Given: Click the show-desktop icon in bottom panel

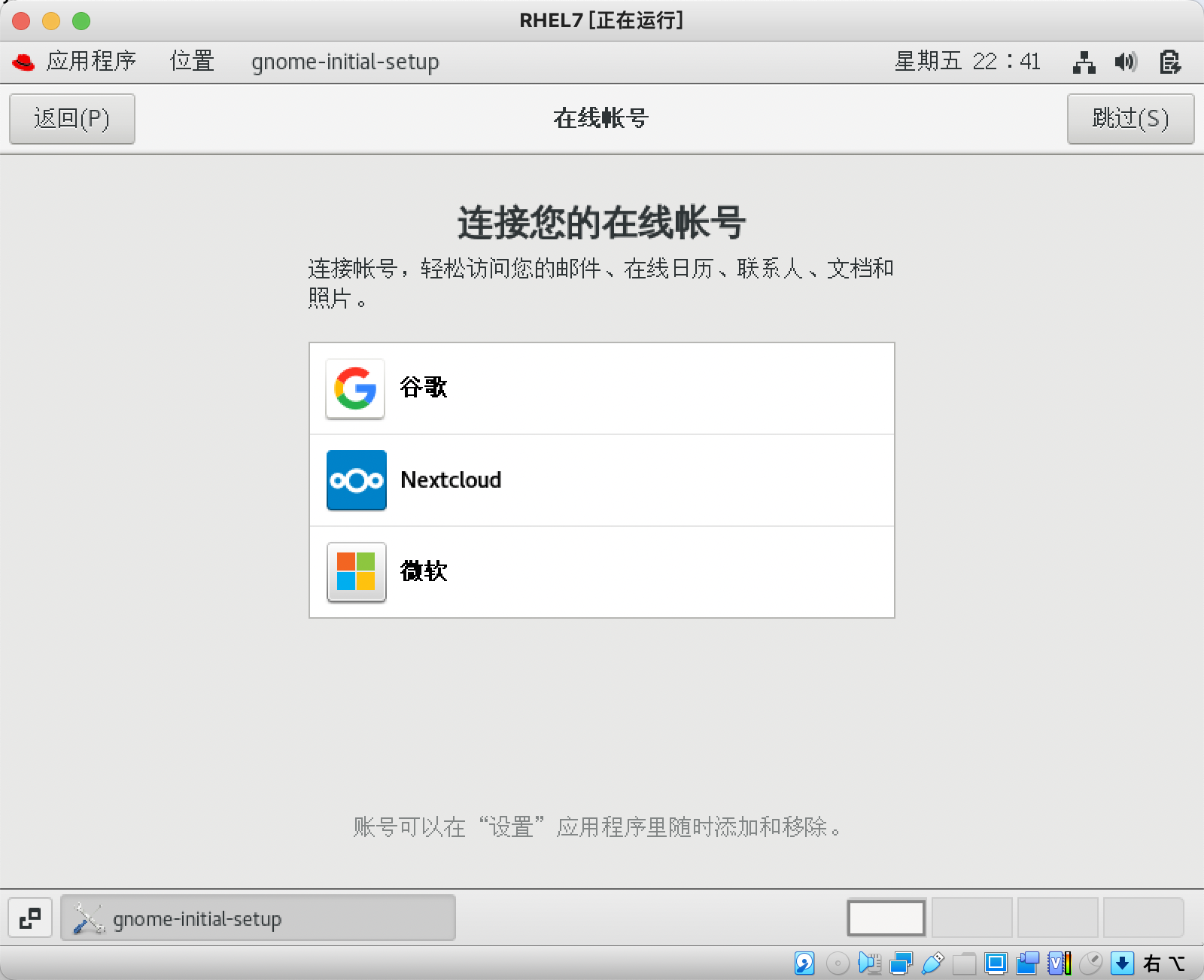Looking at the screenshot, I should [x=30, y=918].
